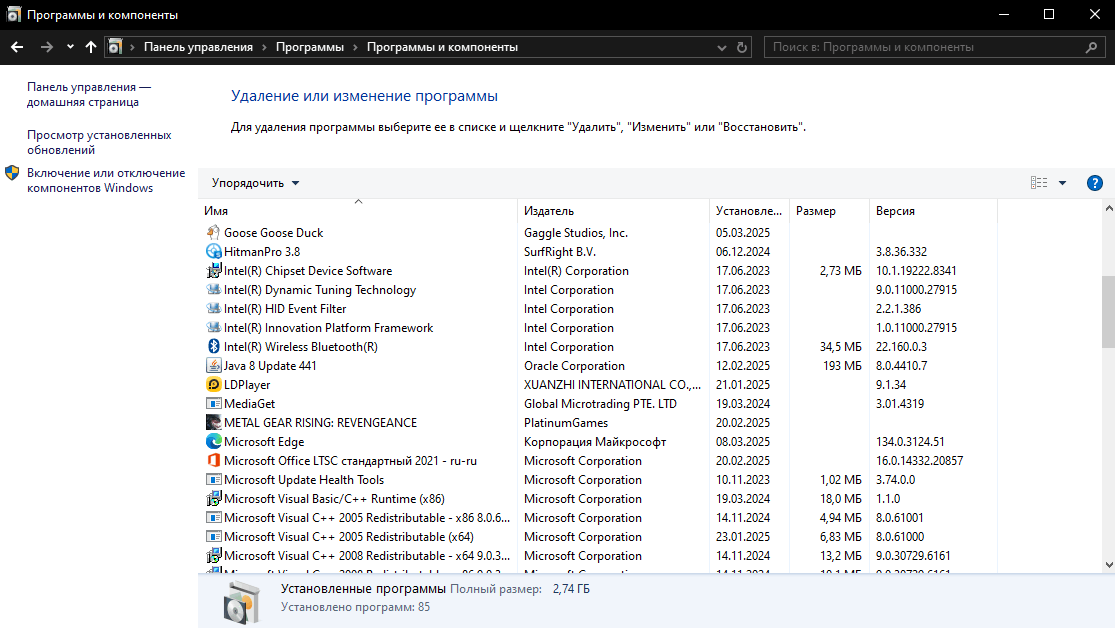The height and width of the screenshot is (628, 1115).
Task: Click the Global Microtrading PTE. LTD cell
Action: pyautogui.click(x=600, y=403)
